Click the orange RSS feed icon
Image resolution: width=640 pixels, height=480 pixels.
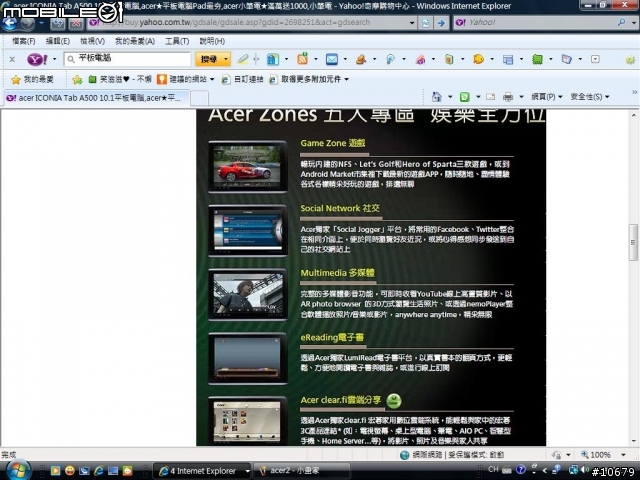point(302,59)
